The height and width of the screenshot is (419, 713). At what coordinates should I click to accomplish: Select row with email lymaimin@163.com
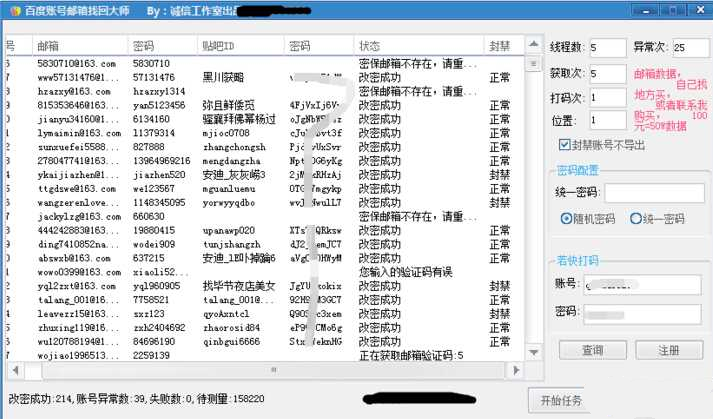pos(264,133)
